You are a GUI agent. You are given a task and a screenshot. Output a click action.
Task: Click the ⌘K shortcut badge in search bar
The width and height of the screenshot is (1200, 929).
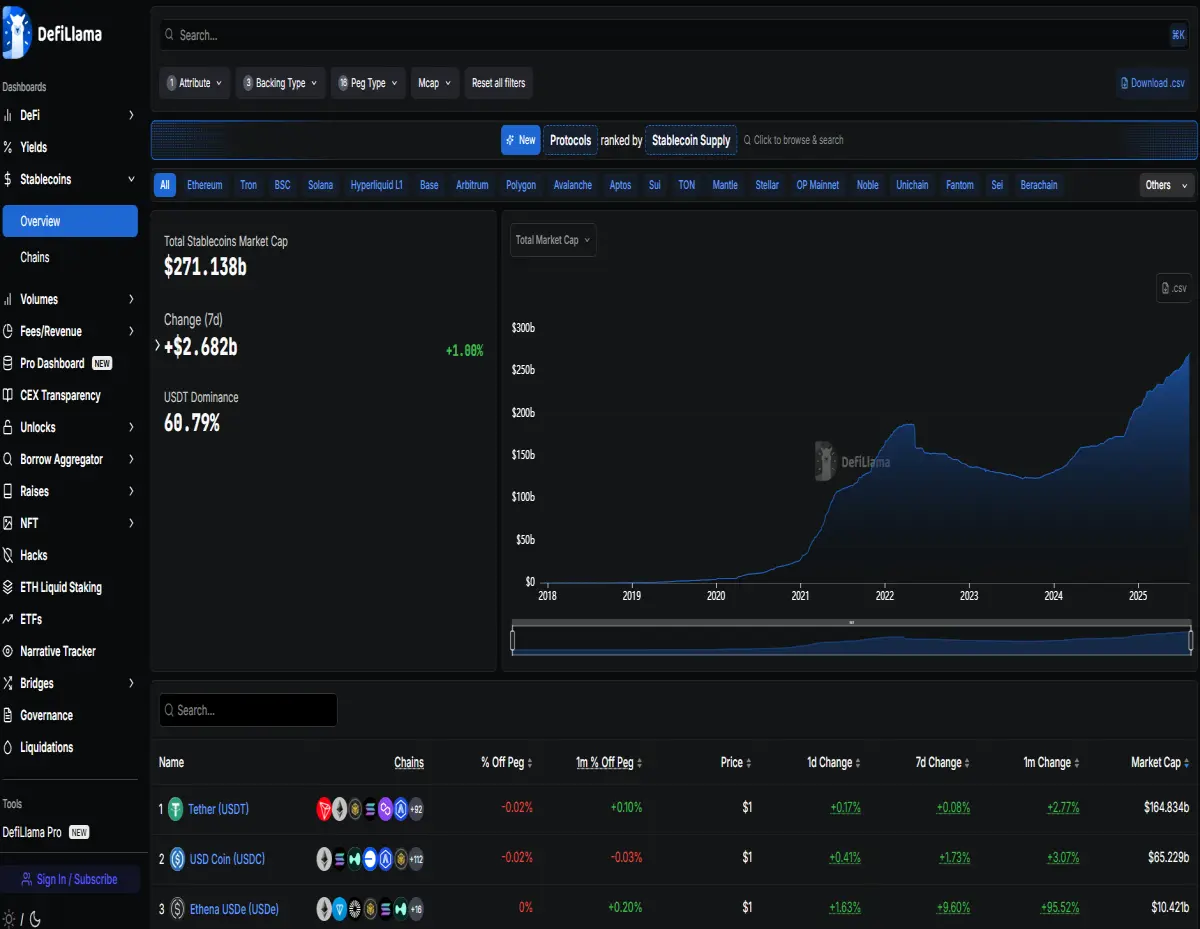tap(1178, 35)
